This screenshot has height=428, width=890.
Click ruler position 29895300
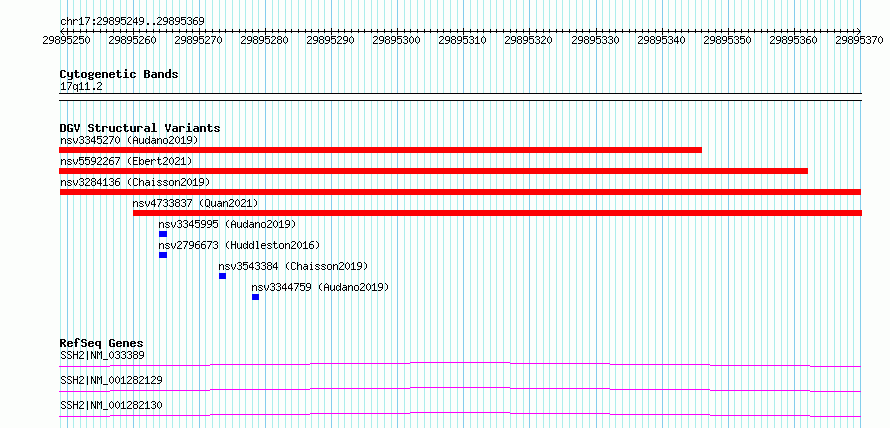point(397,40)
